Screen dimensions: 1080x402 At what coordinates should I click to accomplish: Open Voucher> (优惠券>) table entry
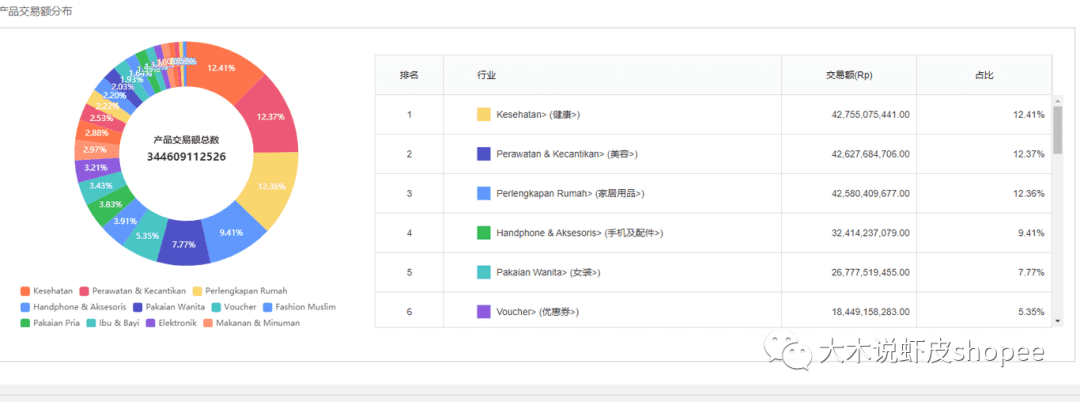[538, 312]
